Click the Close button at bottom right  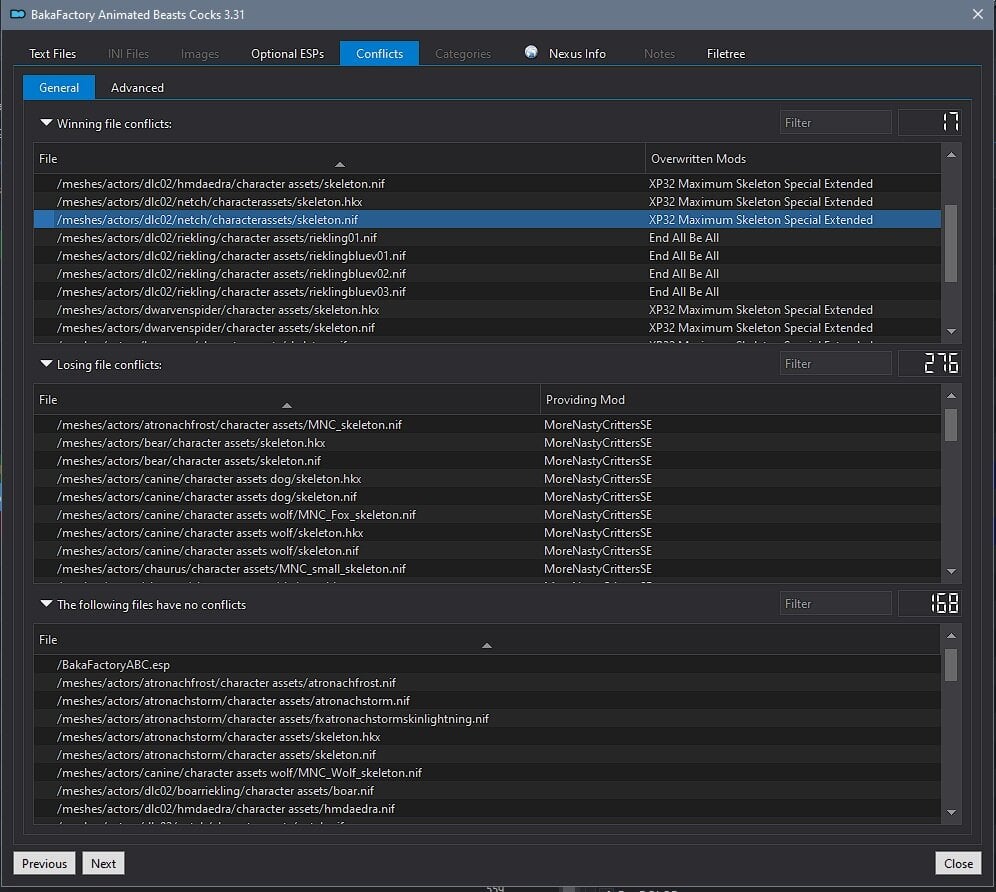pos(958,863)
